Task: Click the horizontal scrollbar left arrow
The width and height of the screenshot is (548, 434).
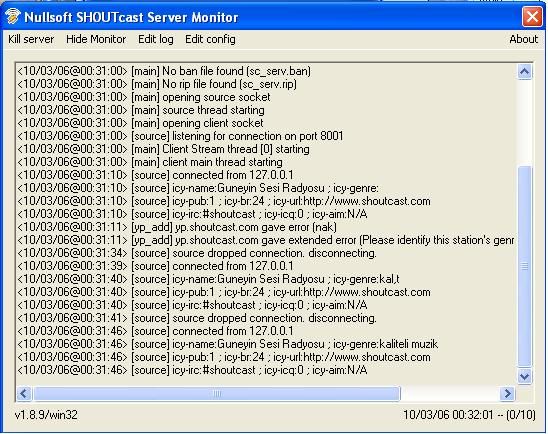Action: pyautogui.click(x=24, y=394)
